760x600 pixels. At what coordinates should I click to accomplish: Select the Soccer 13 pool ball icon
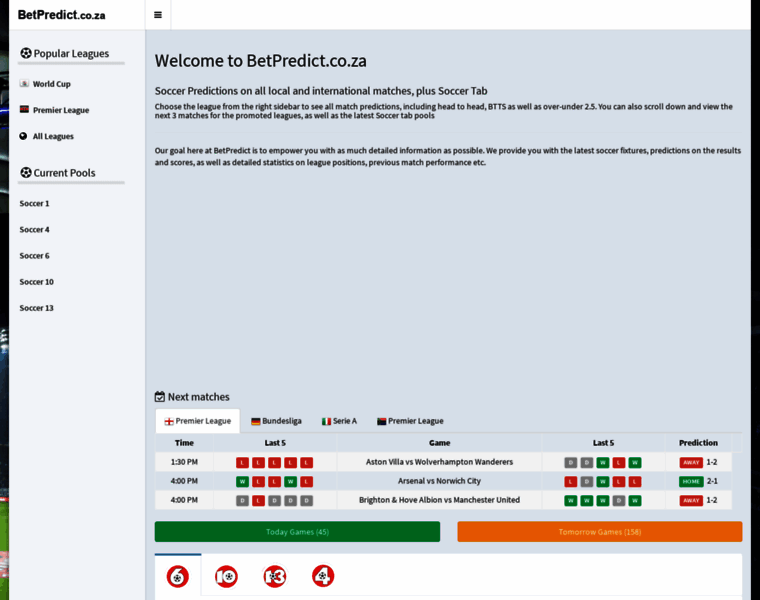pos(275,576)
